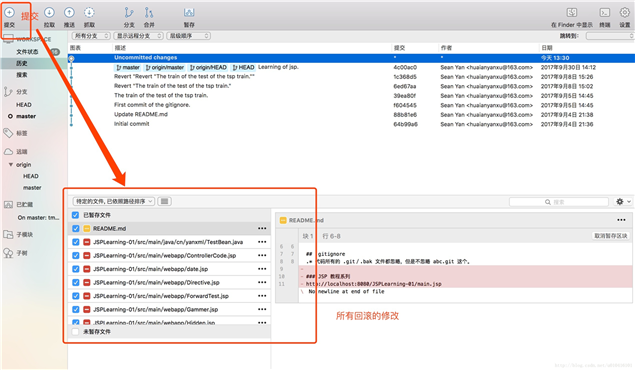This screenshot has height=370, width=635.
Task: Click the 分支 branch icon in sidebar
Action: (8, 91)
